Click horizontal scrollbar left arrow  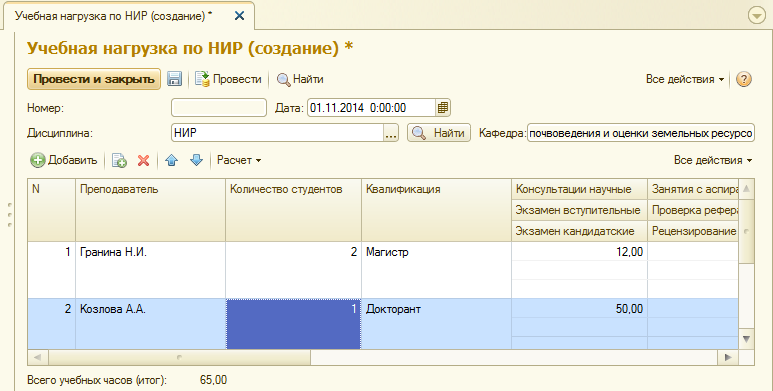point(37,357)
